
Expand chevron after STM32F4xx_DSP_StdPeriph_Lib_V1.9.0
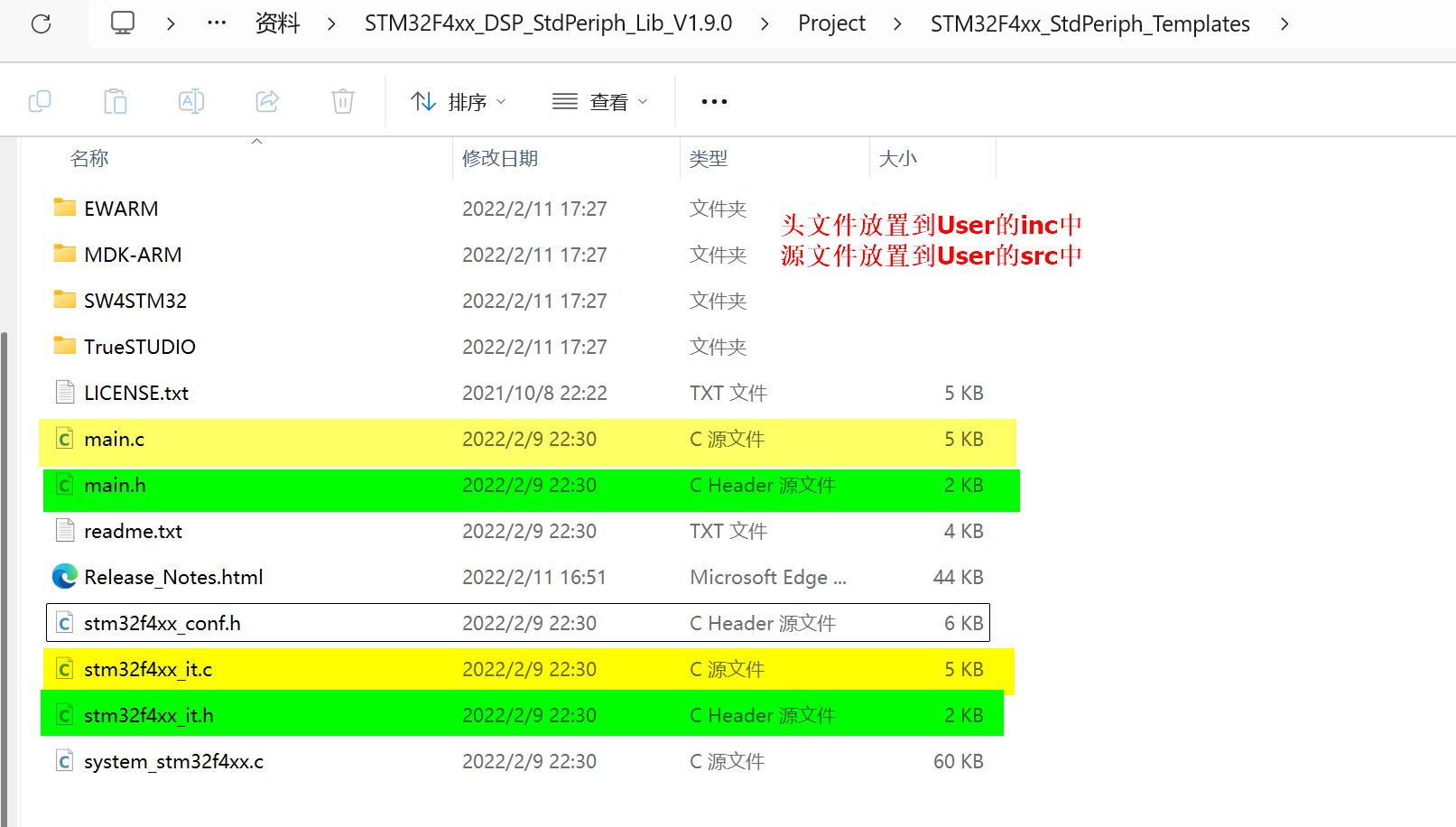[x=765, y=23]
